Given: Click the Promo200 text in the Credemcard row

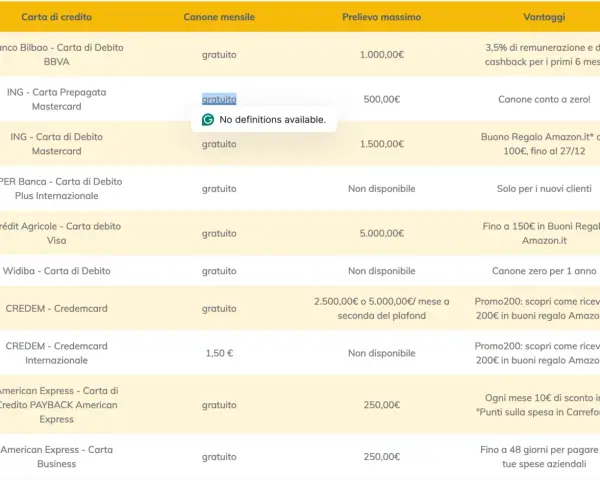Looking at the screenshot, I should [537, 309].
